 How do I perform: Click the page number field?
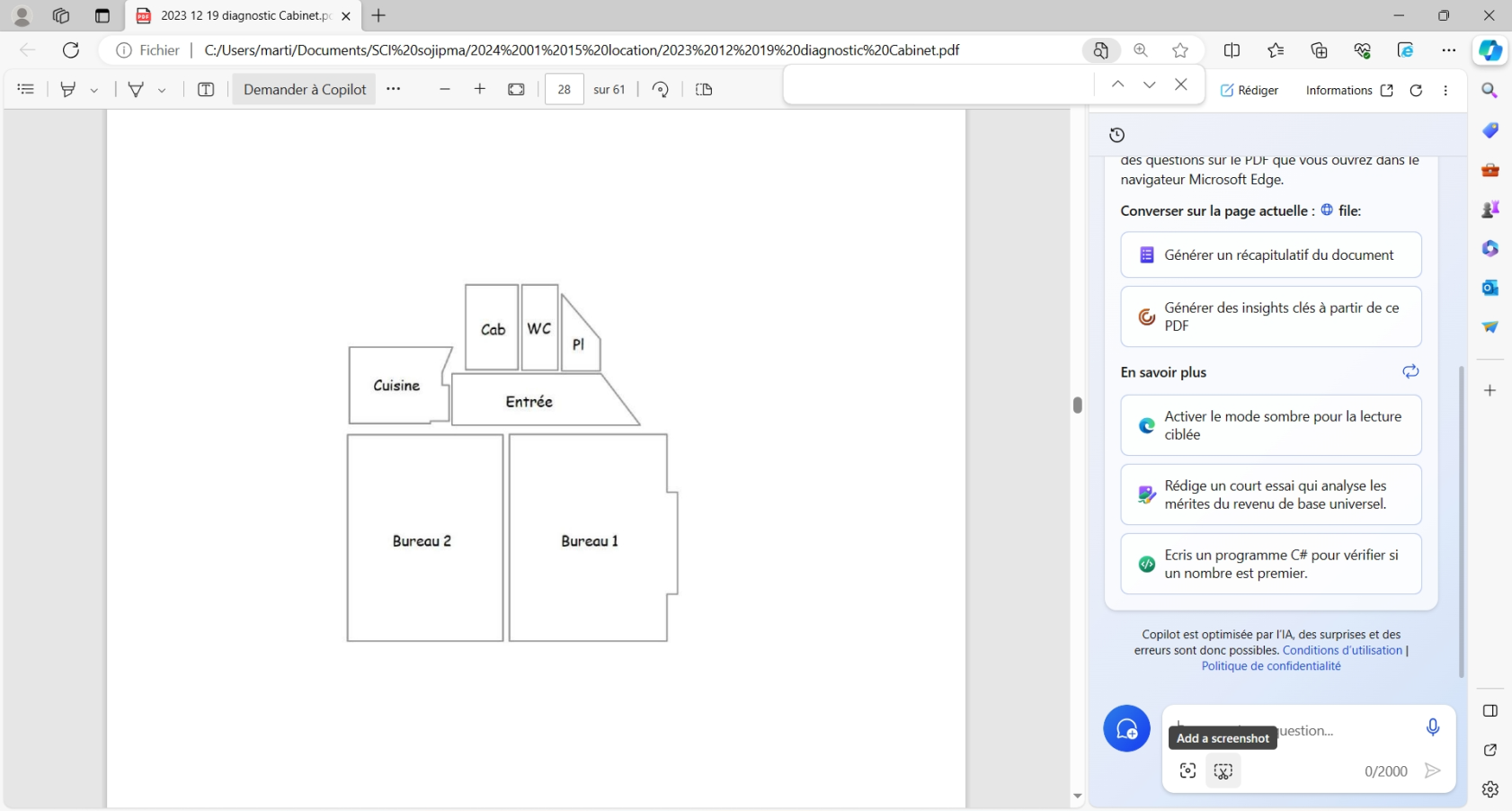coord(565,89)
